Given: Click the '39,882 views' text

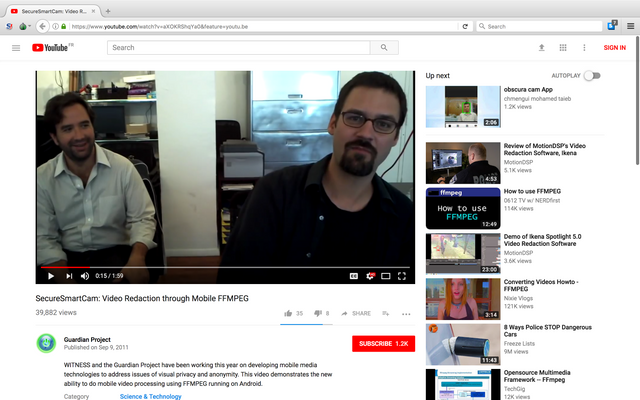Looking at the screenshot, I should point(56,313).
